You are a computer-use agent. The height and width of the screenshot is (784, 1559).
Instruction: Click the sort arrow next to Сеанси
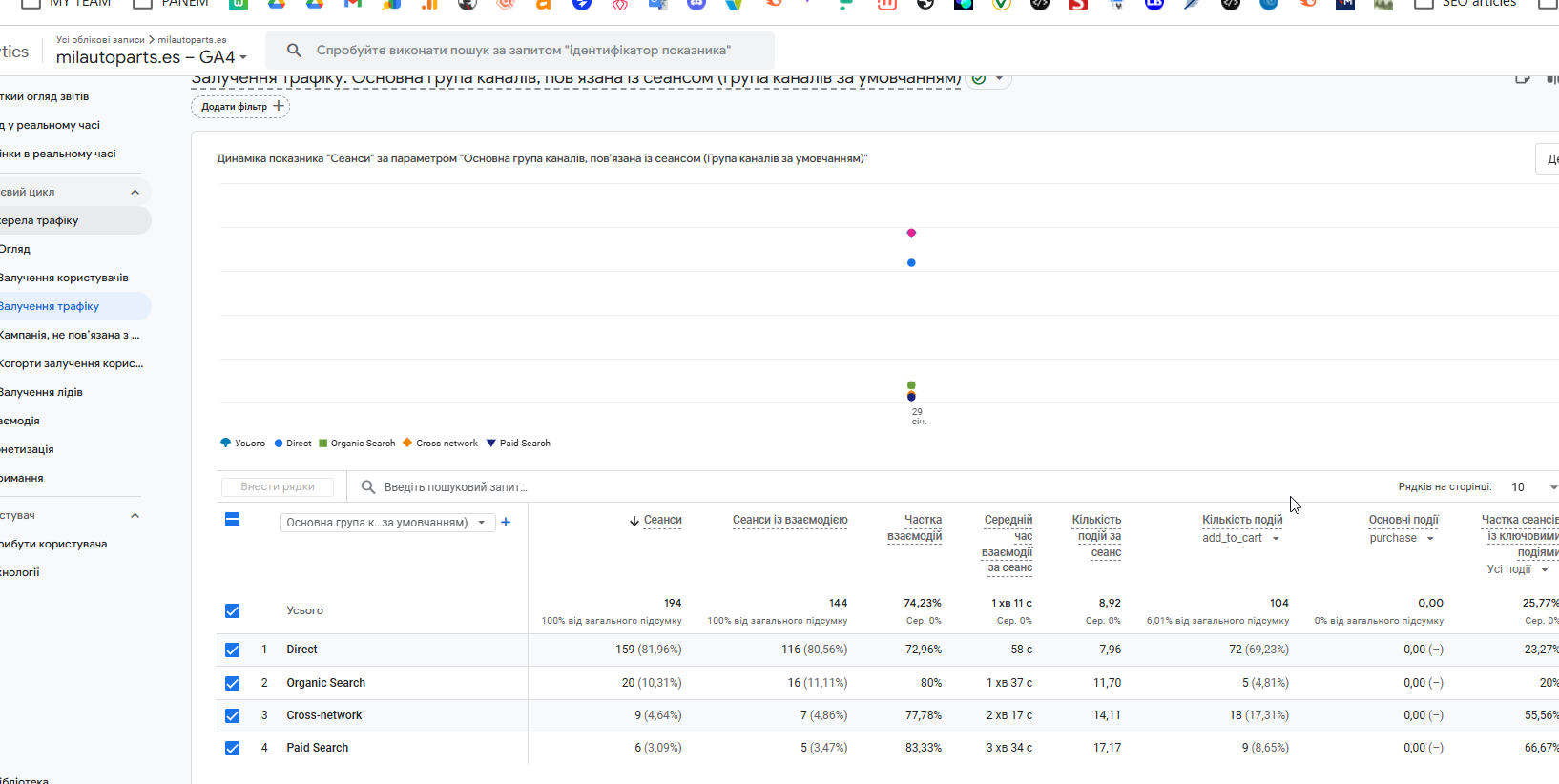click(634, 521)
